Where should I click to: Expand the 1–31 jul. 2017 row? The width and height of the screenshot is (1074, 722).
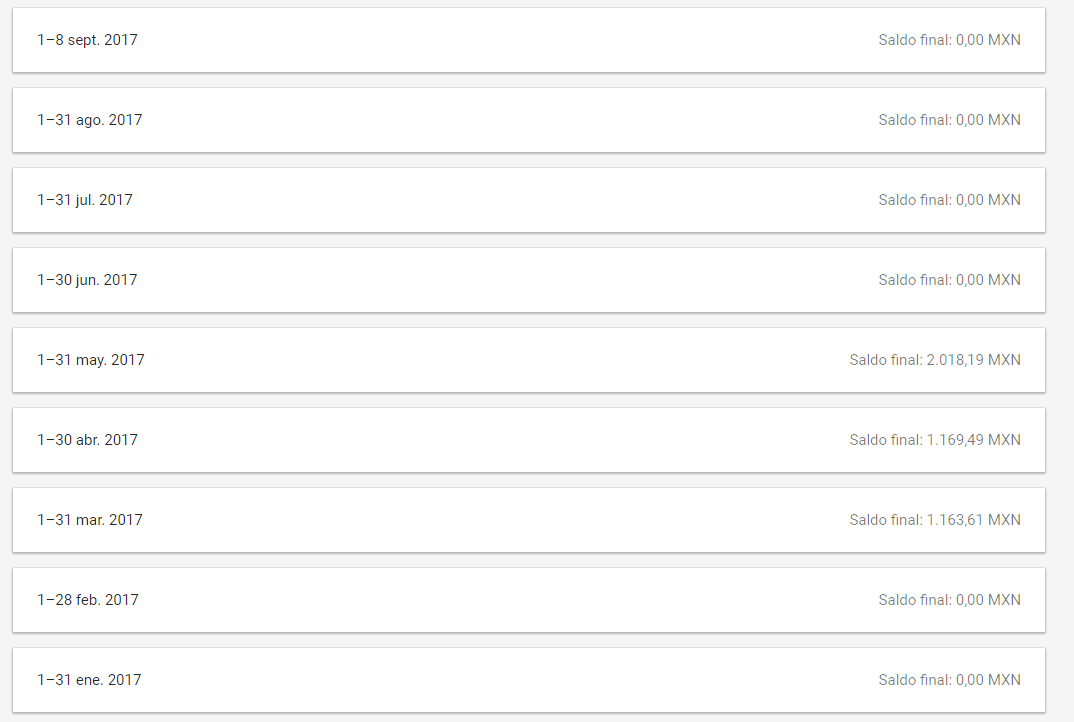[529, 200]
